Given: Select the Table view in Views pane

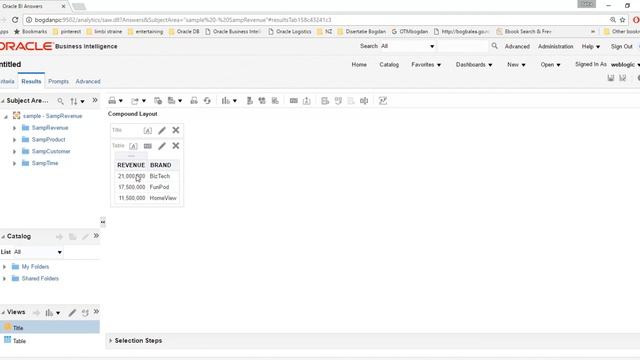Looking at the screenshot, I should [x=50, y=340].
